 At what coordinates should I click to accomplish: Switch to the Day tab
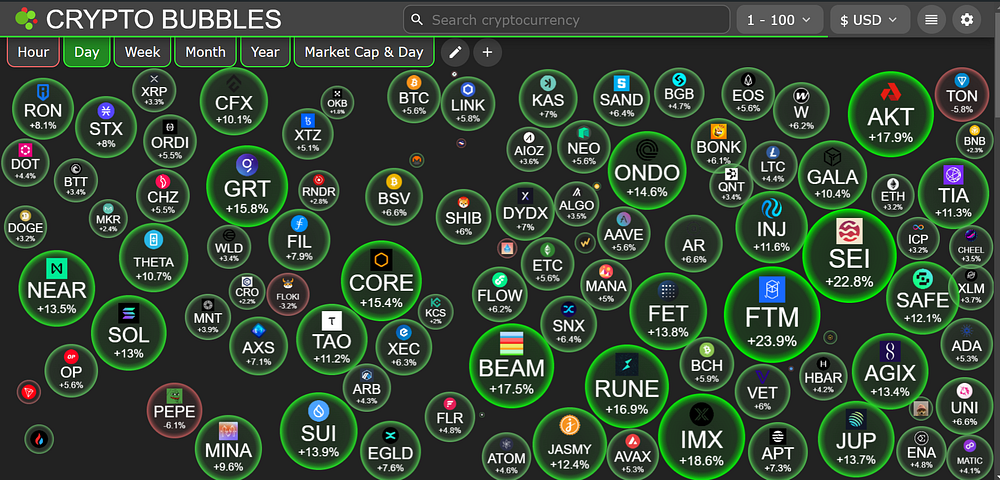87,52
